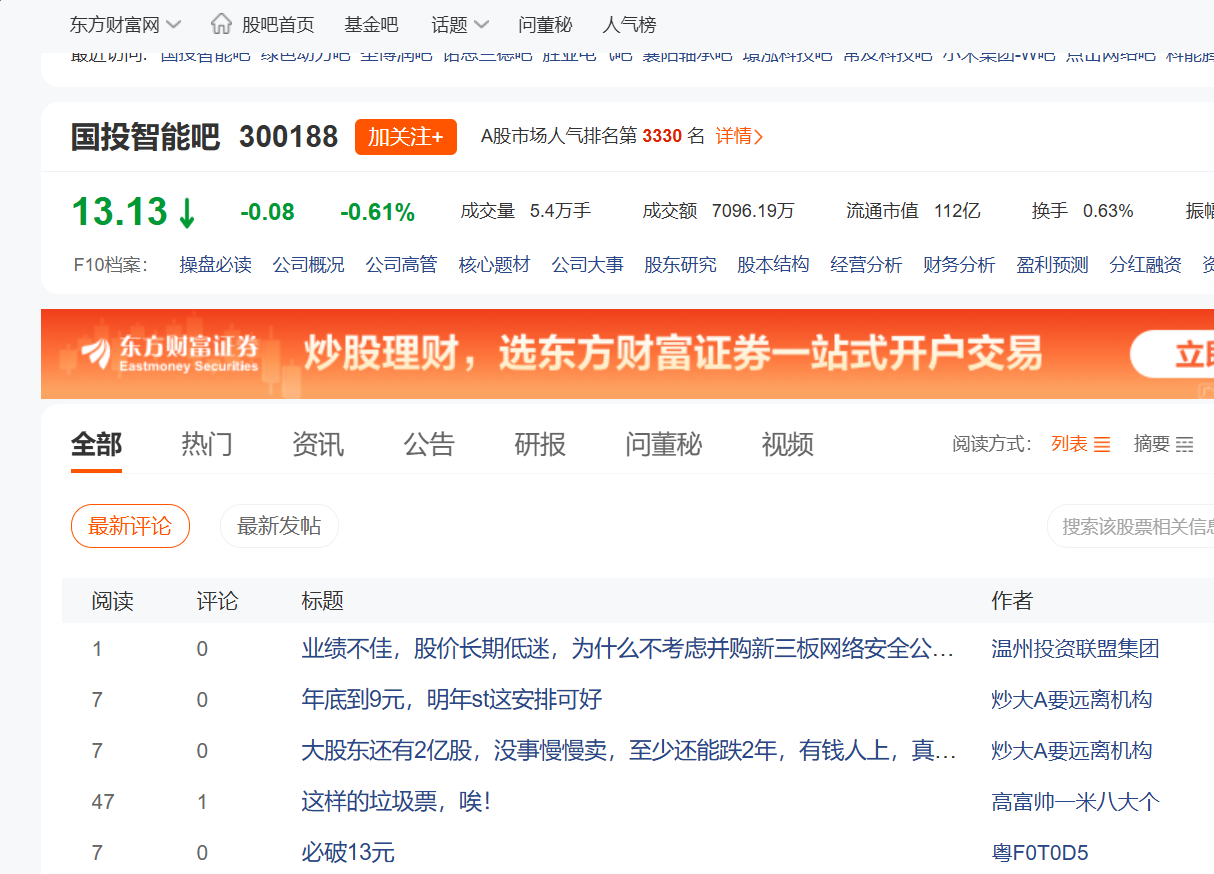Open F10 股东研究 link
The width and height of the screenshot is (1214, 874).
(680, 265)
